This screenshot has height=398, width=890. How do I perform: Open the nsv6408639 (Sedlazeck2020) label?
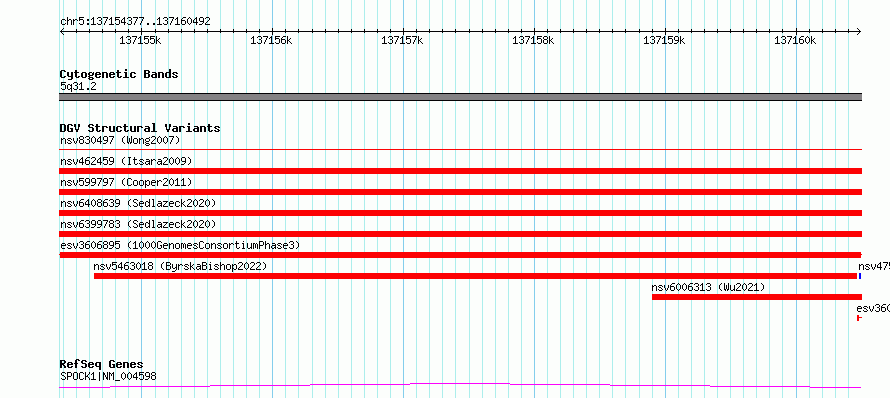point(138,203)
